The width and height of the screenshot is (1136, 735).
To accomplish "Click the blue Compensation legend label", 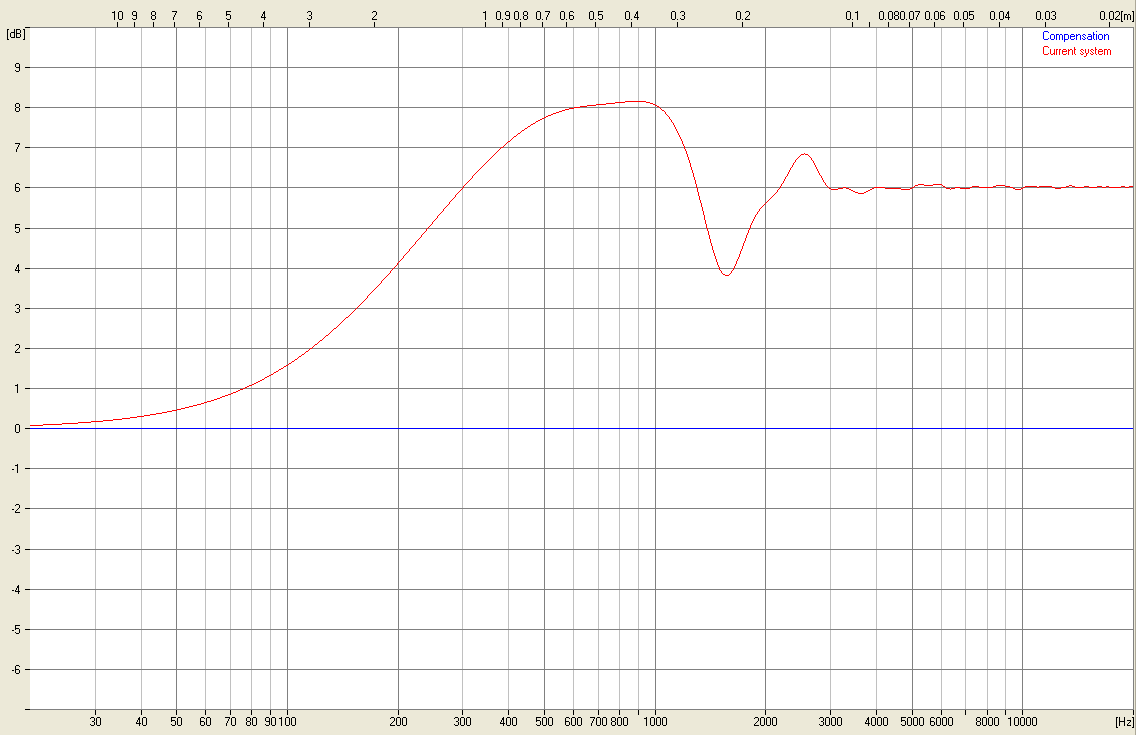I will point(1075,36).
